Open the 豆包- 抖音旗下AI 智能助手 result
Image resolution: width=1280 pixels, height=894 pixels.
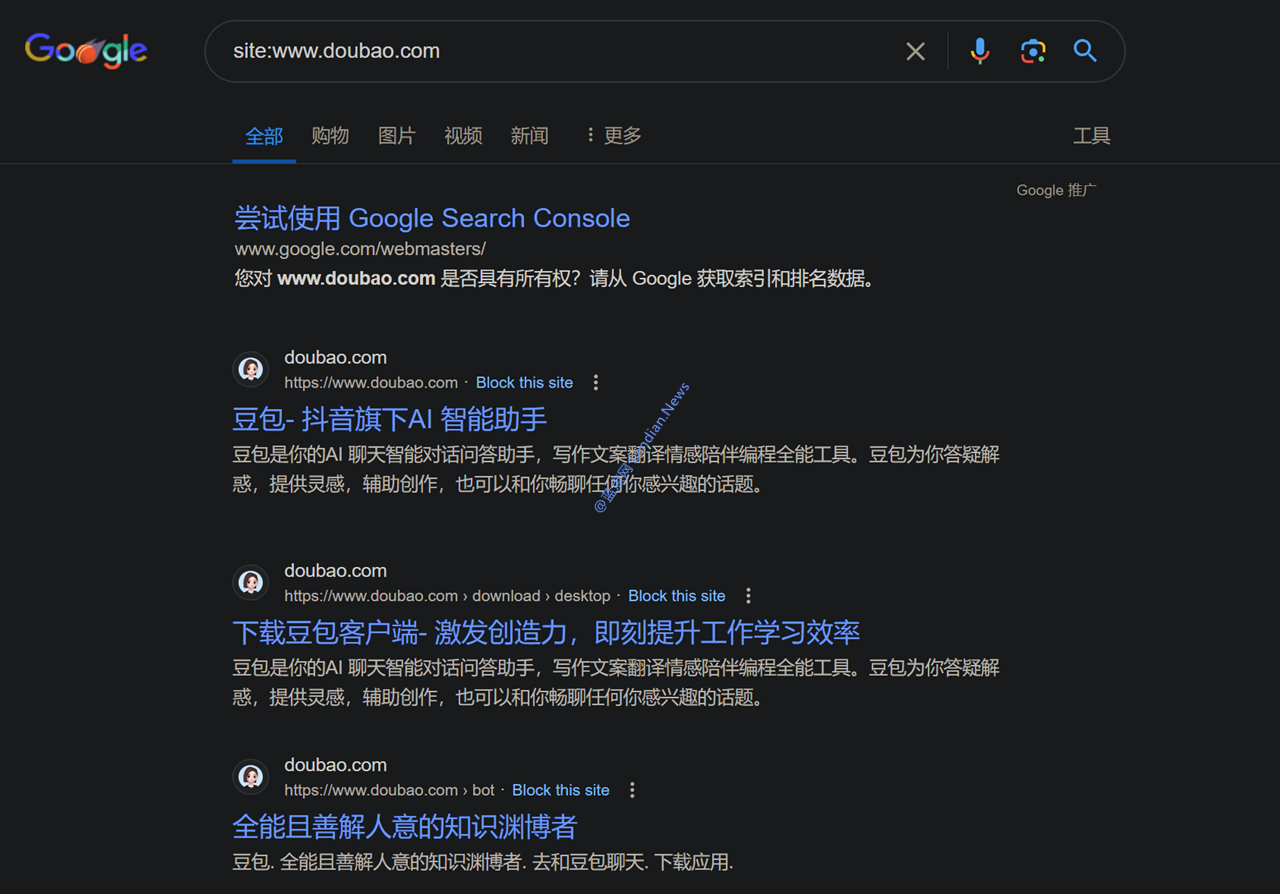click(390, 419)
